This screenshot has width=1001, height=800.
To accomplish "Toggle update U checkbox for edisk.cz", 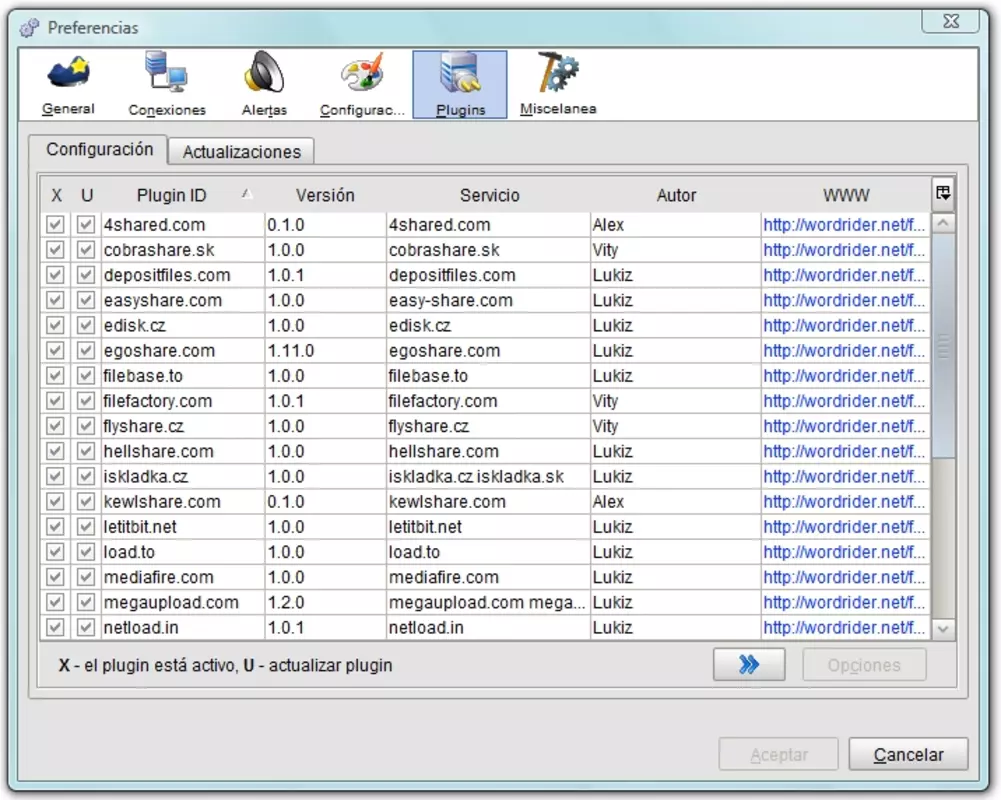I will [x=86, y=325].
